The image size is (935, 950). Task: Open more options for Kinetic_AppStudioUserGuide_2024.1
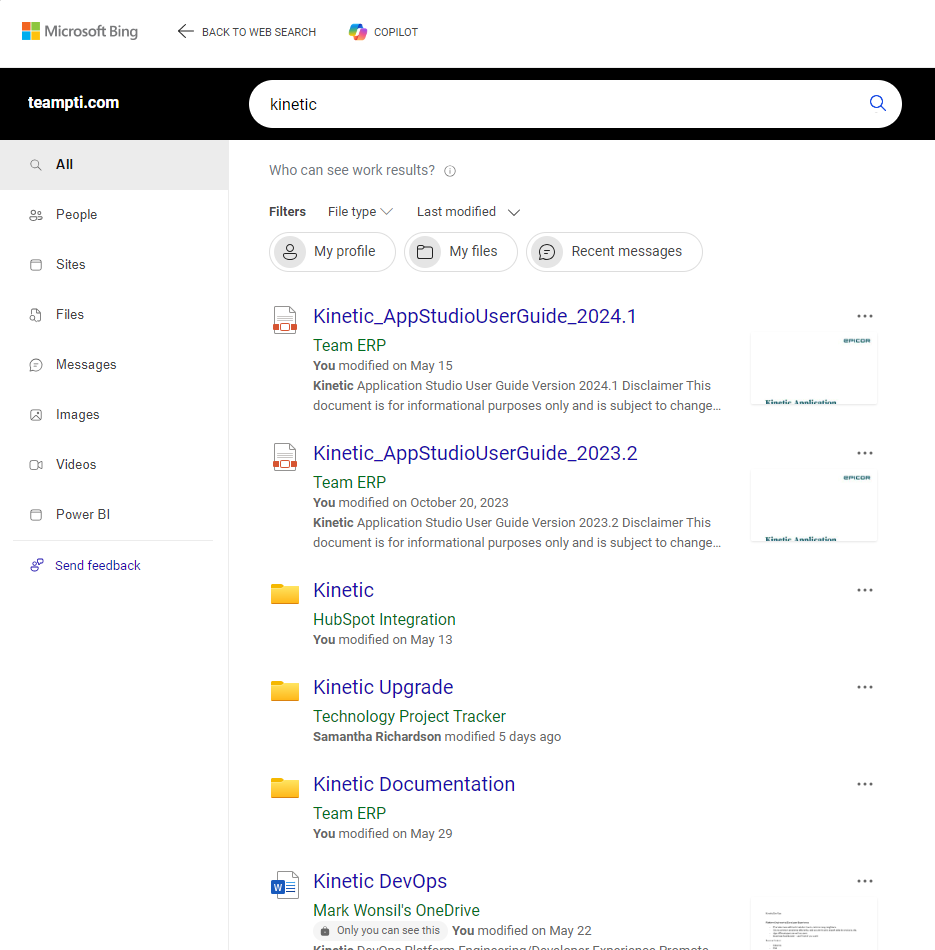coord(865,316)
